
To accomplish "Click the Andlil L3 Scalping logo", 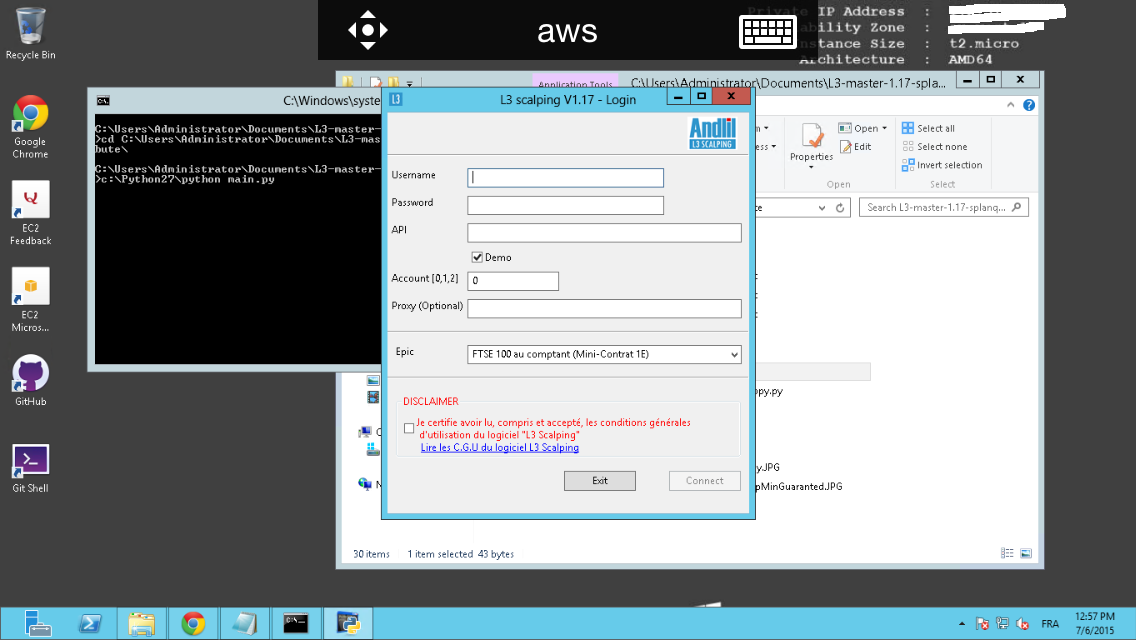I will coord(712,133).
